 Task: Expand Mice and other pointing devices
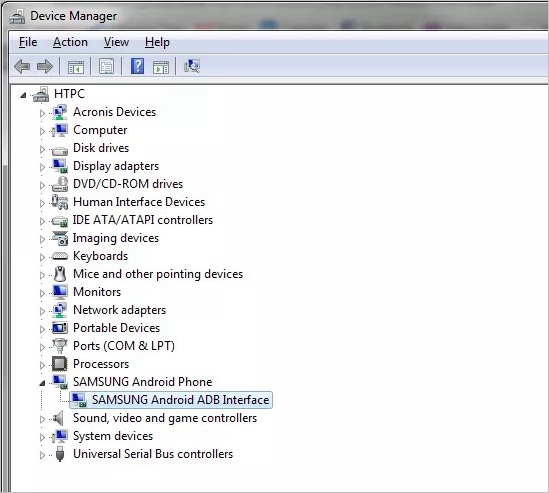pyautogui.click(x=42, y=275)
